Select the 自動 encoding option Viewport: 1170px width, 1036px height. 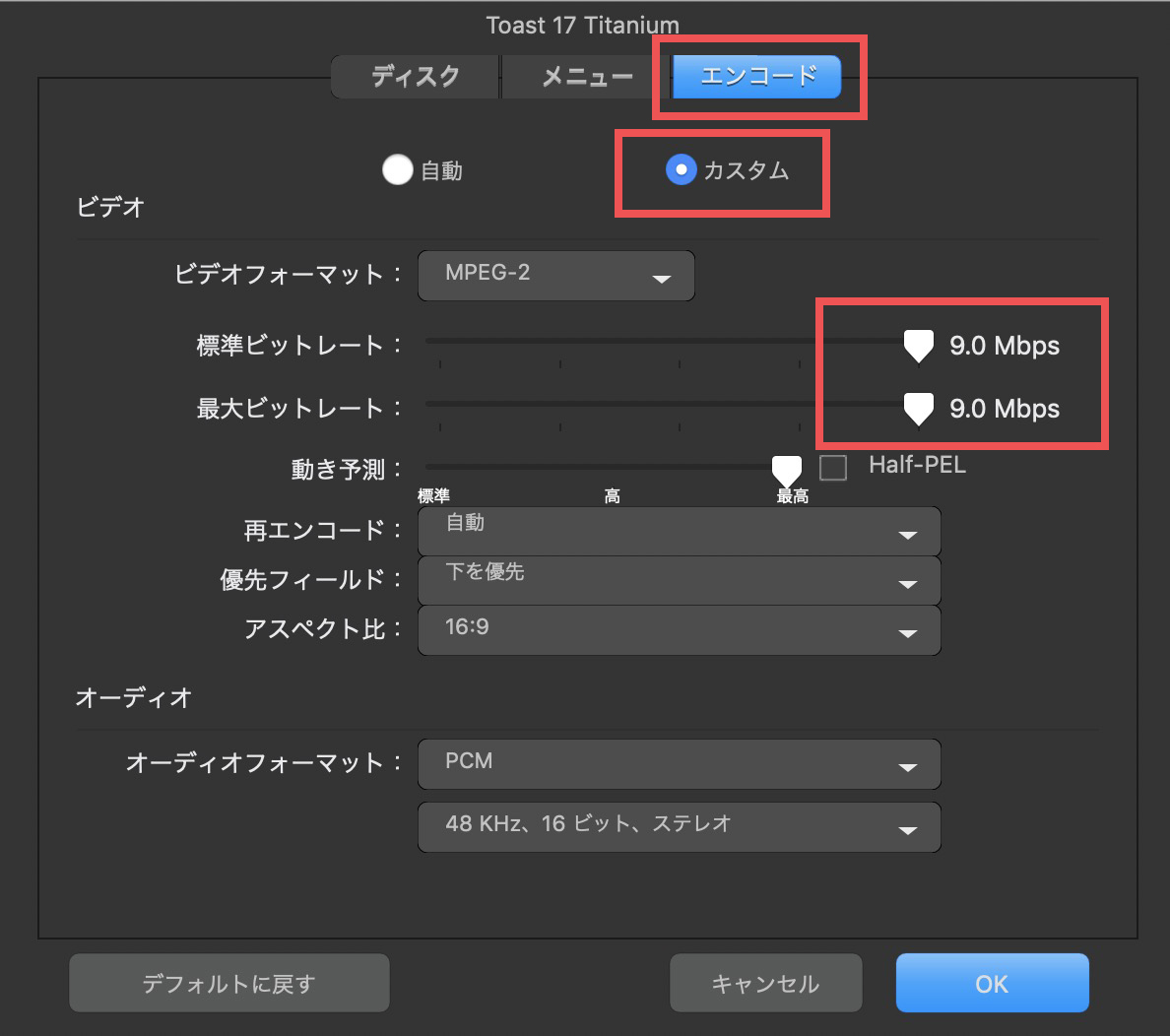click(x=398, y=169)
